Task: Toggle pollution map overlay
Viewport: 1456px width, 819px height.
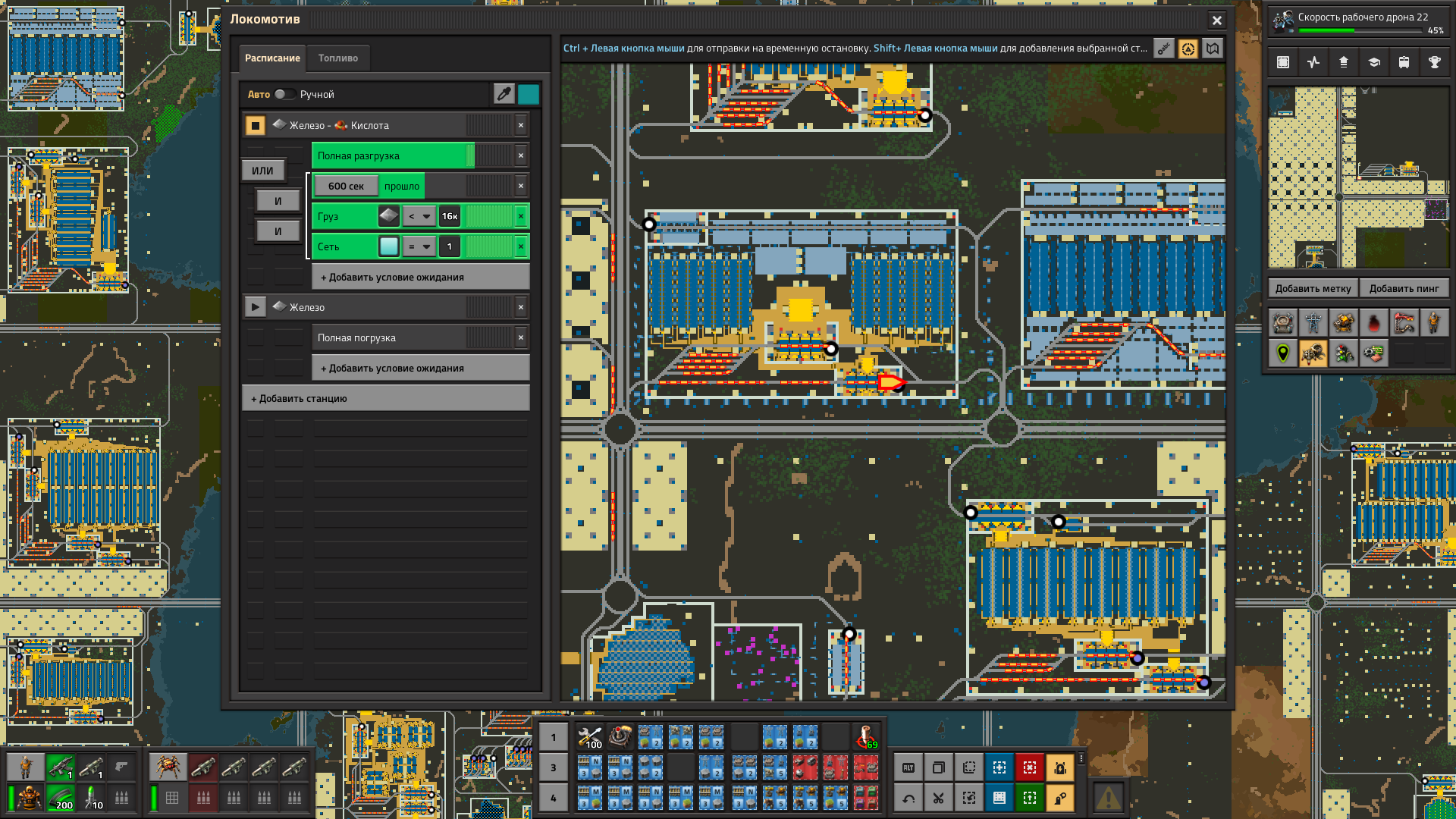Action: coord(1374,323)
